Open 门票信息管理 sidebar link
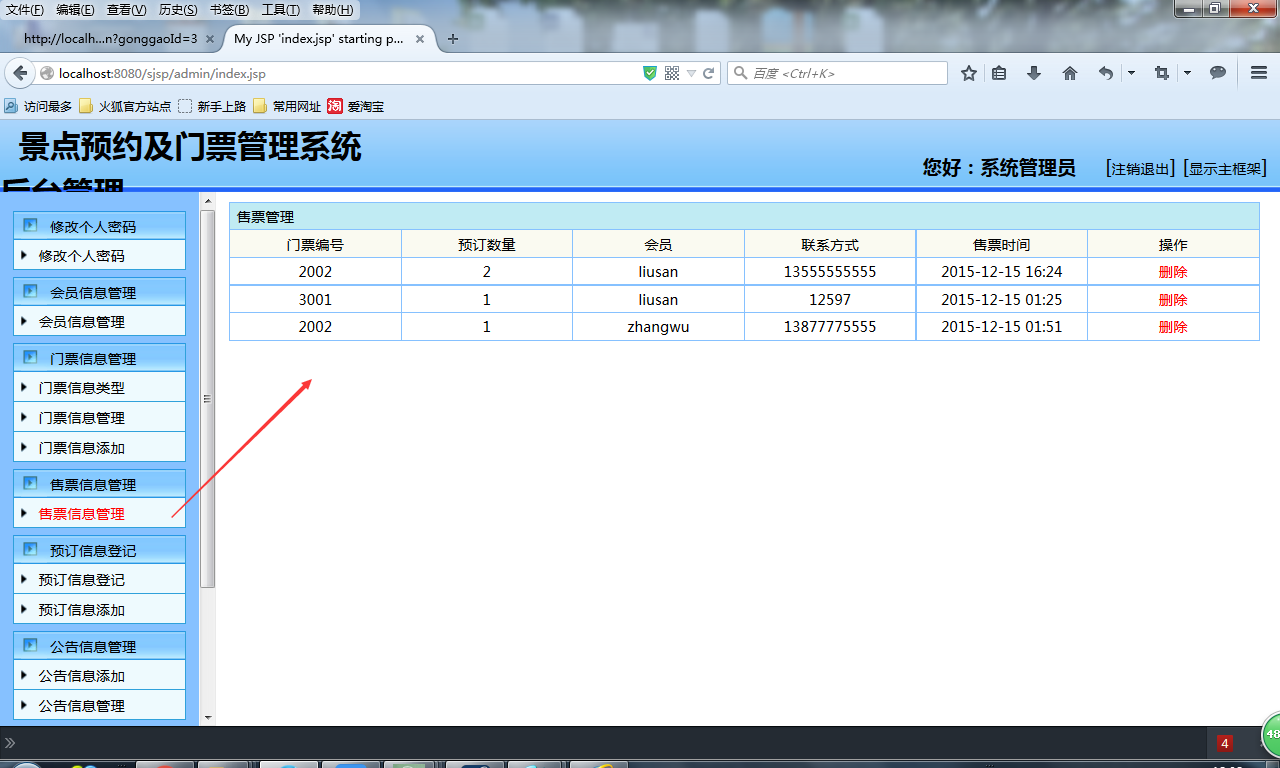 pos(82,418)
